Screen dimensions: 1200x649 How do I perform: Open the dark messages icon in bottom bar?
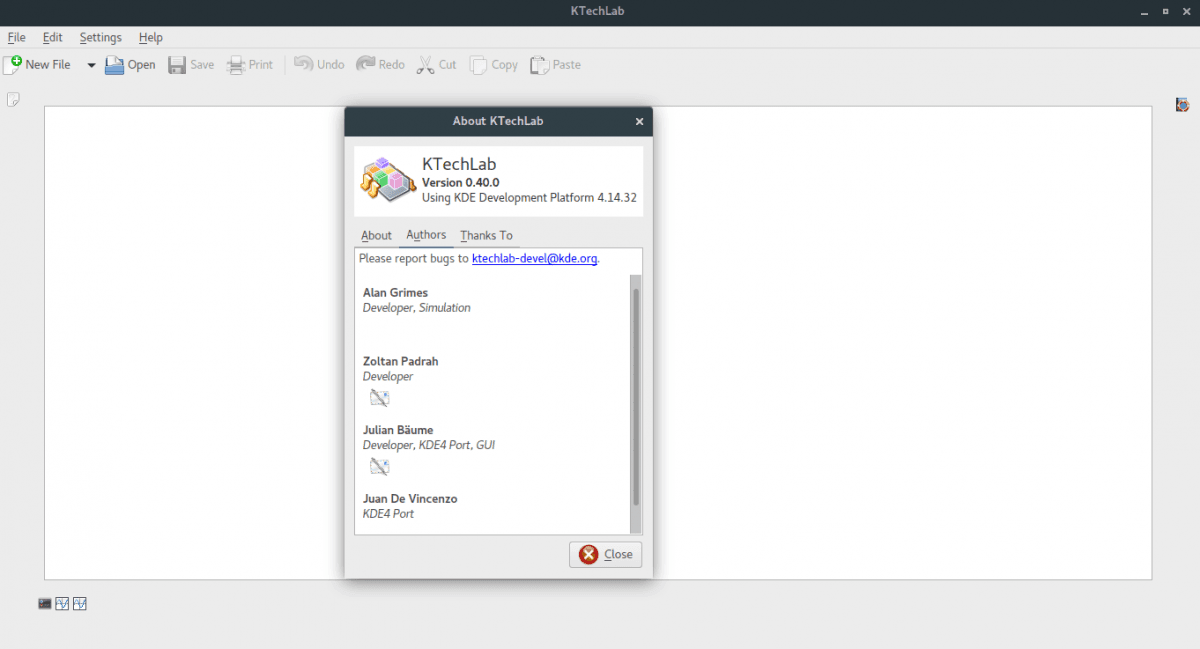45,603
